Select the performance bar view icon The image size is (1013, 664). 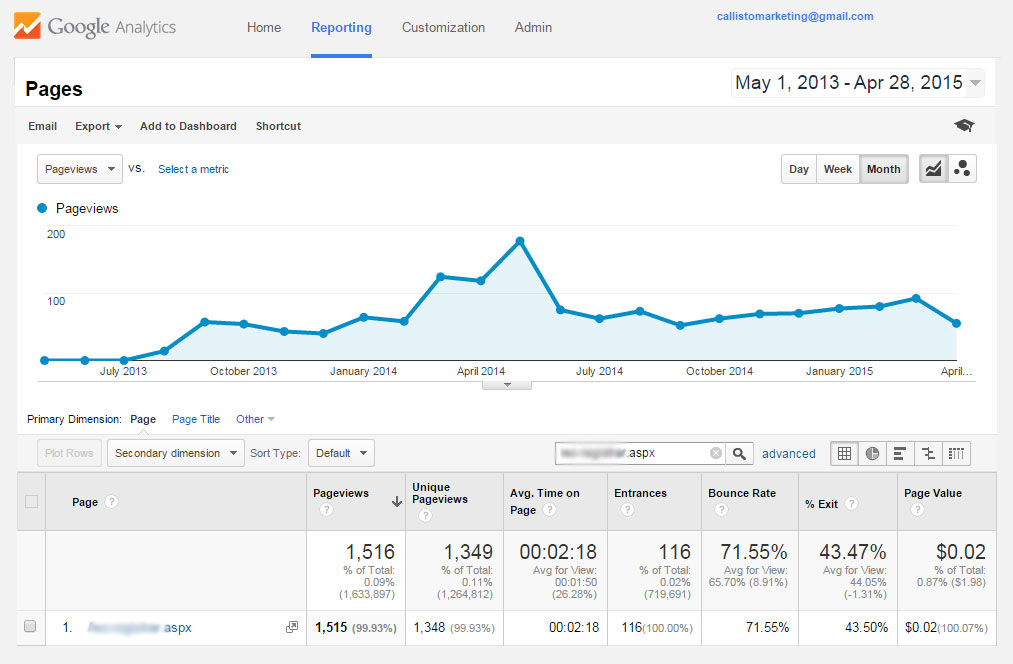[x=900, y=453]
